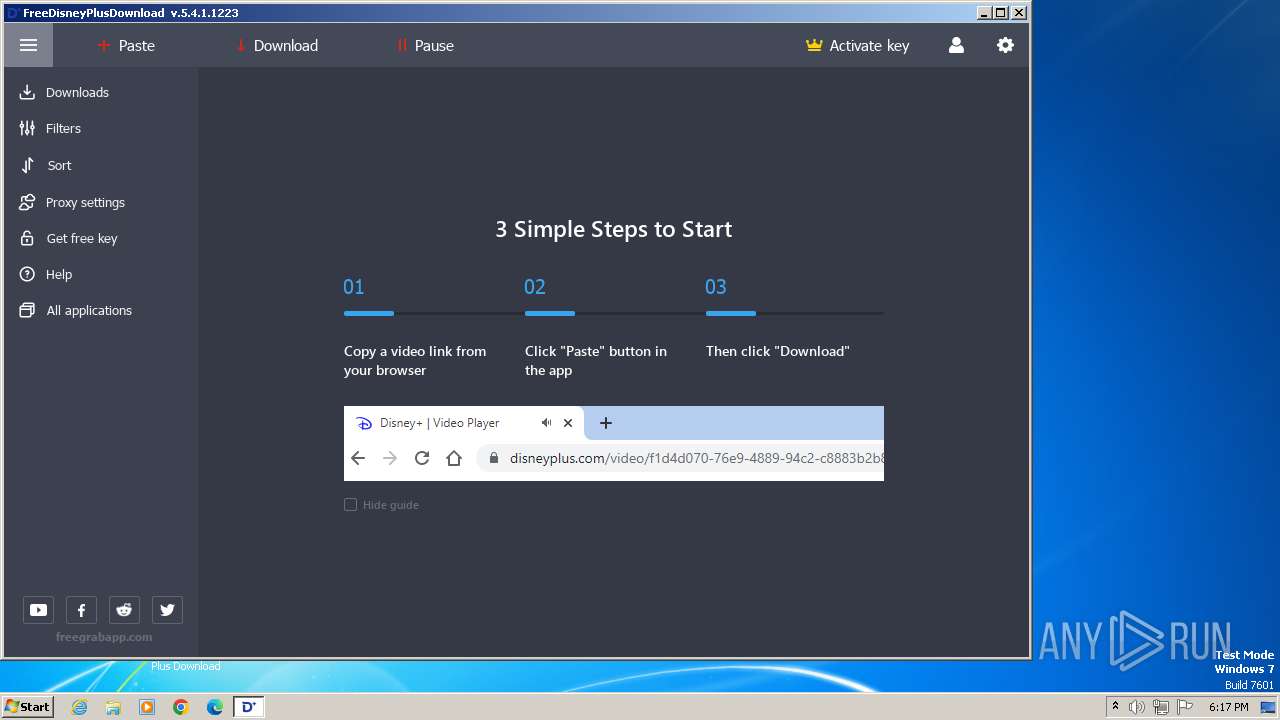Click the Filters sliders icon
This screenshot has height=720, width=1280.
27,128
